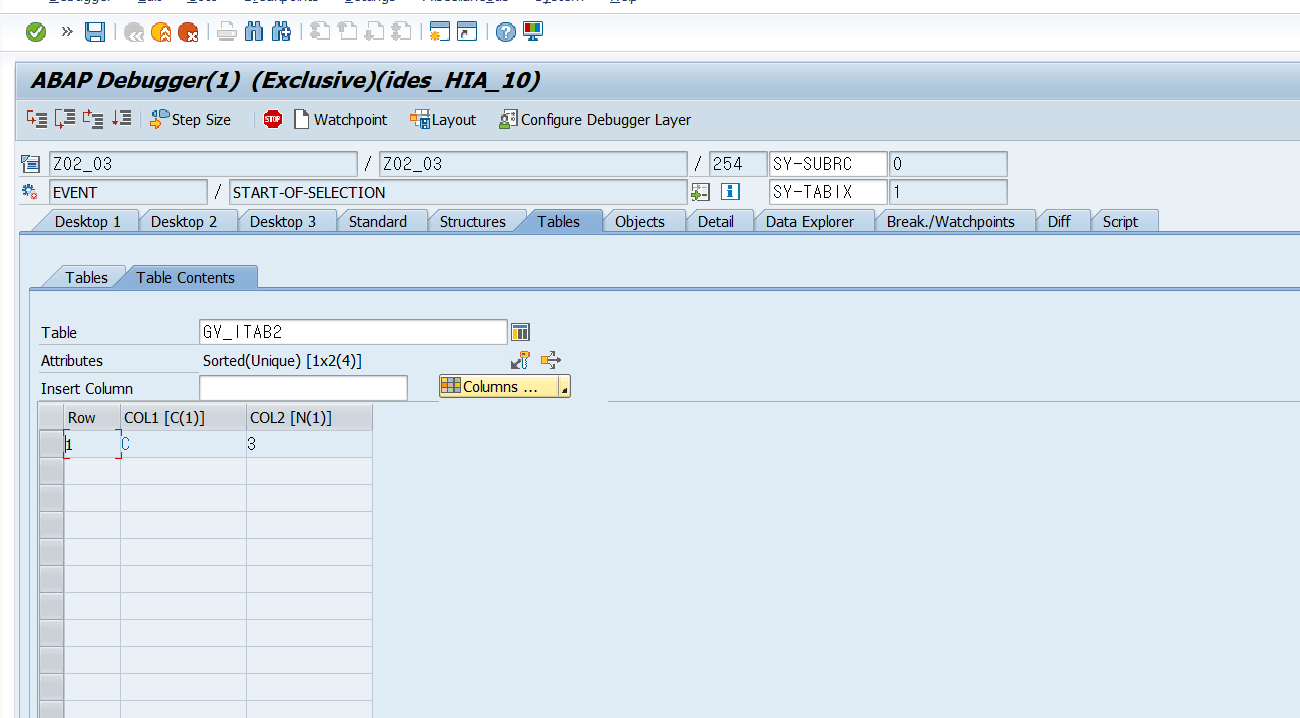Click the program display icon beside Z02_03

tap(31, 164)
